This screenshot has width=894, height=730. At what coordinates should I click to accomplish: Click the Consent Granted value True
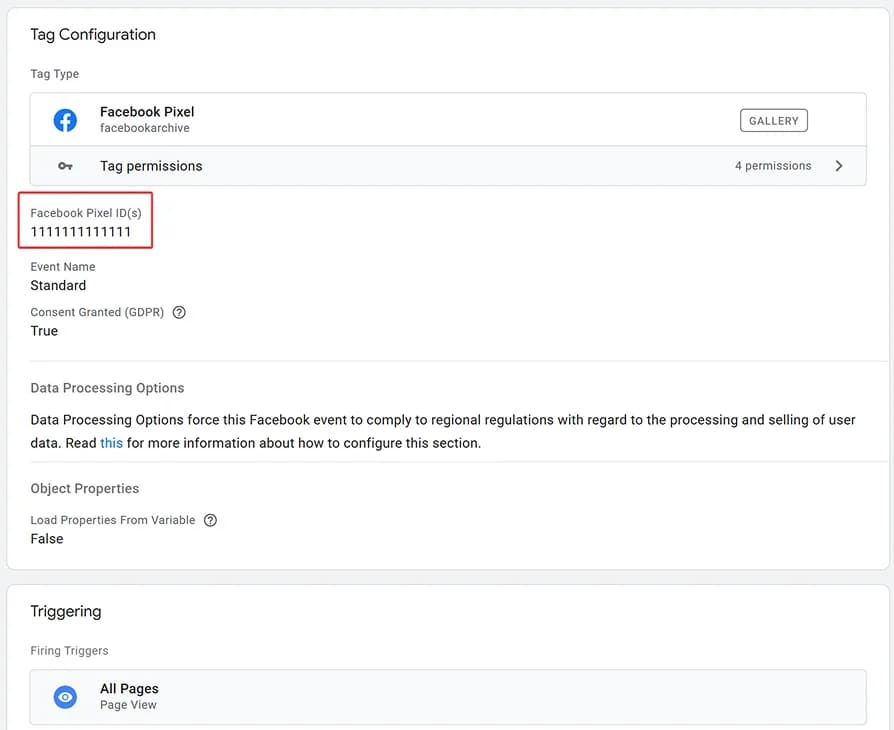44,331
